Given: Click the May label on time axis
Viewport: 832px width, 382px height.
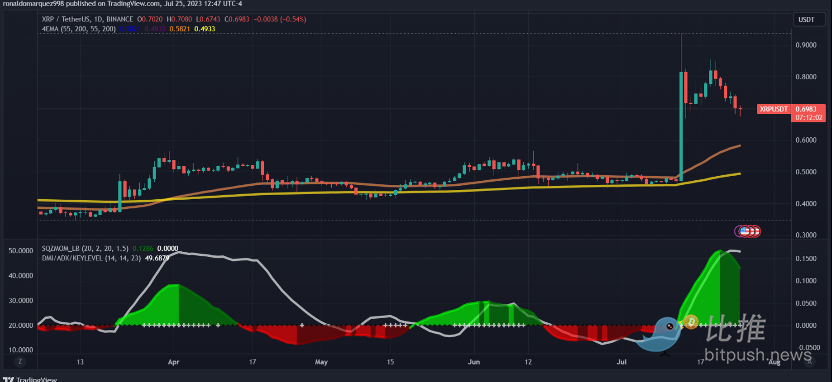Looking at the screenshot, I should point(321,362).
